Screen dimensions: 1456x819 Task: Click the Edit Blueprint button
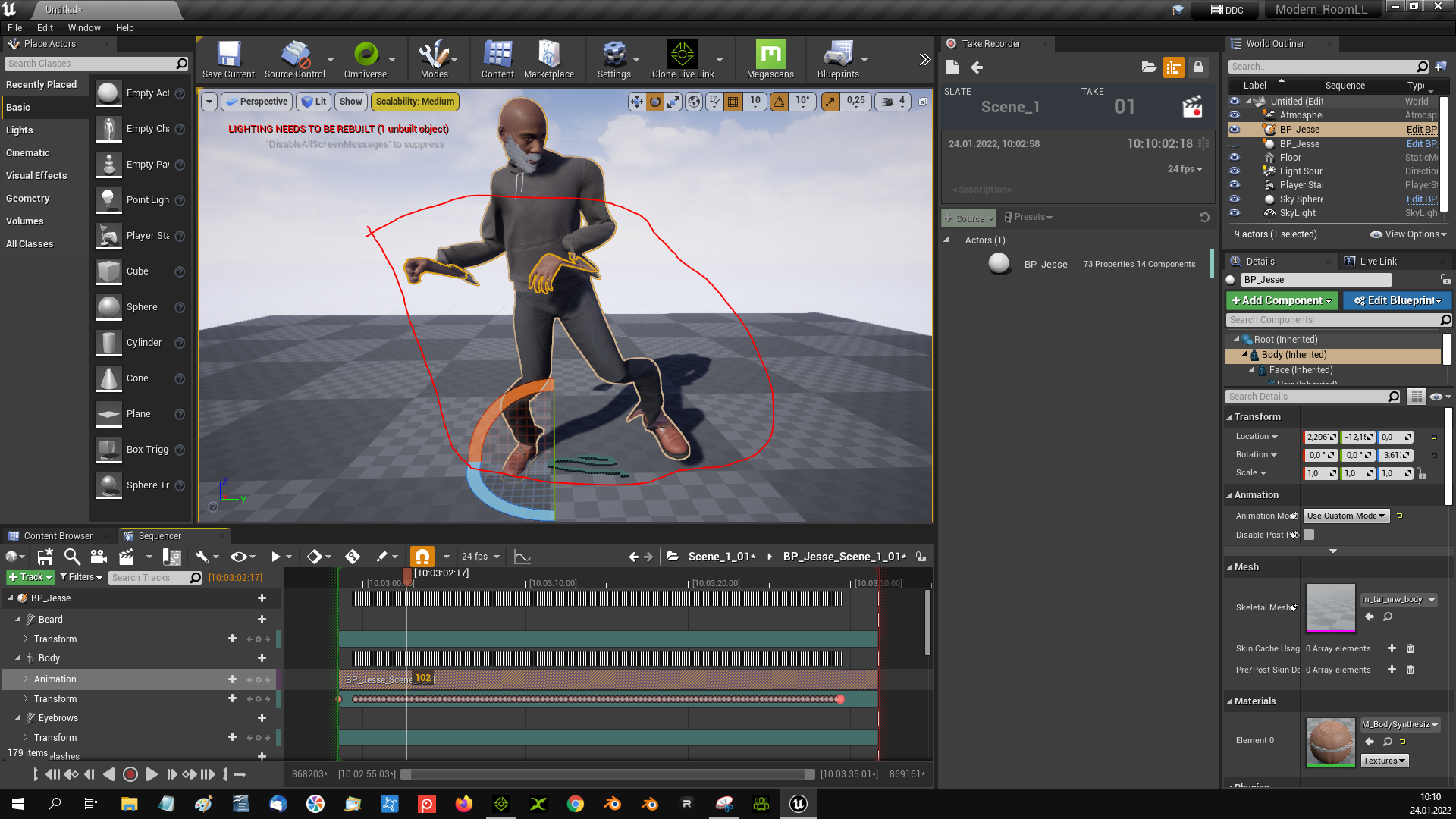coord(1398,300)
